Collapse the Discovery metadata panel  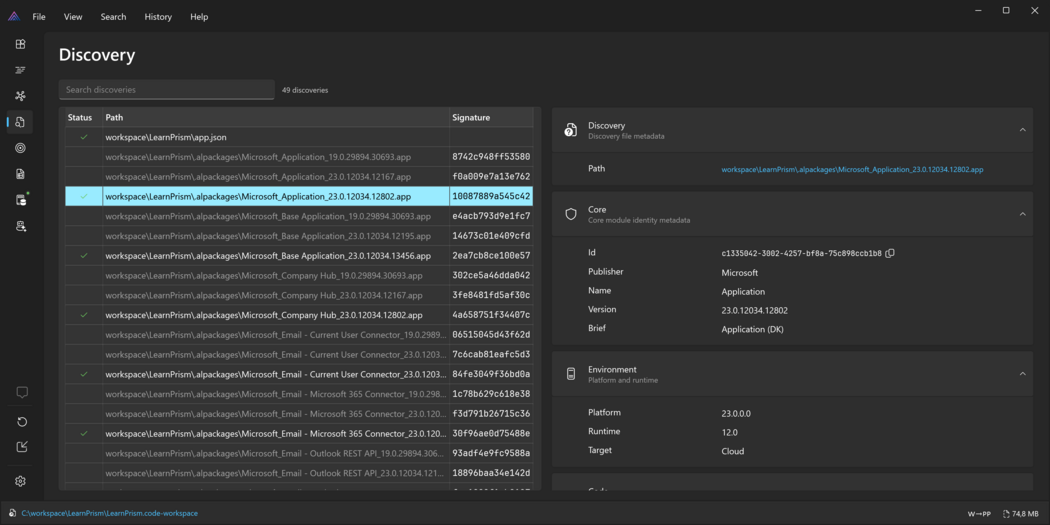coord(1022,130)
